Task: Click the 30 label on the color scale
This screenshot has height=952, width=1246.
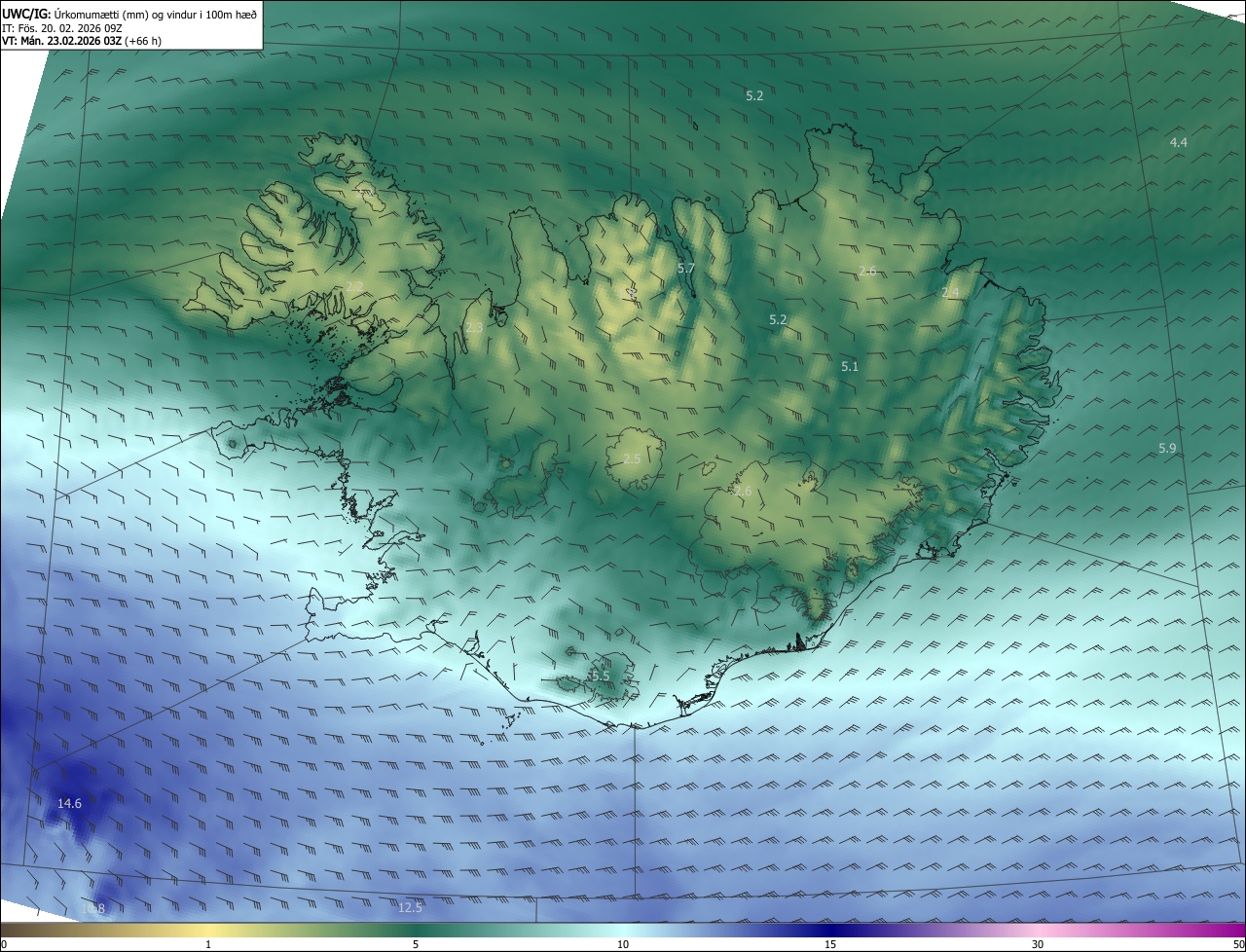Action: point(1038,944)
